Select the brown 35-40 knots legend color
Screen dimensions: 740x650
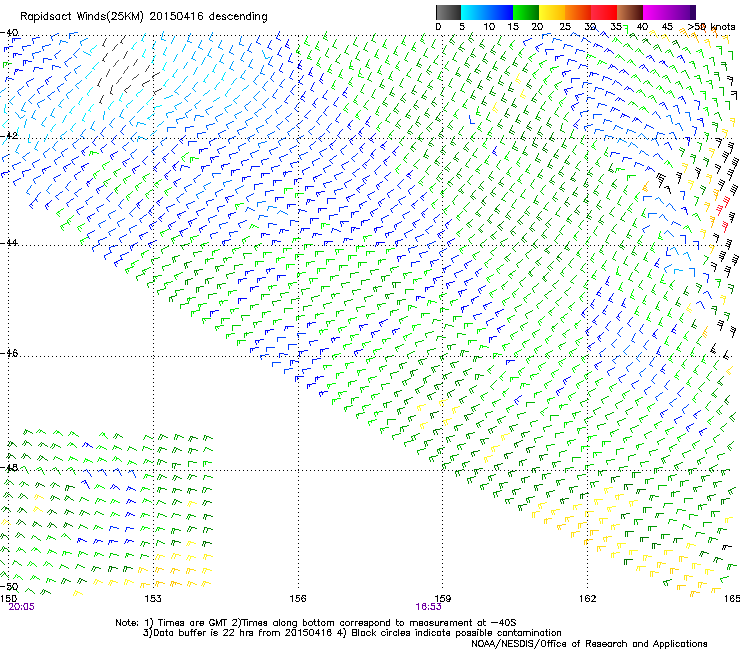point(630,12)
